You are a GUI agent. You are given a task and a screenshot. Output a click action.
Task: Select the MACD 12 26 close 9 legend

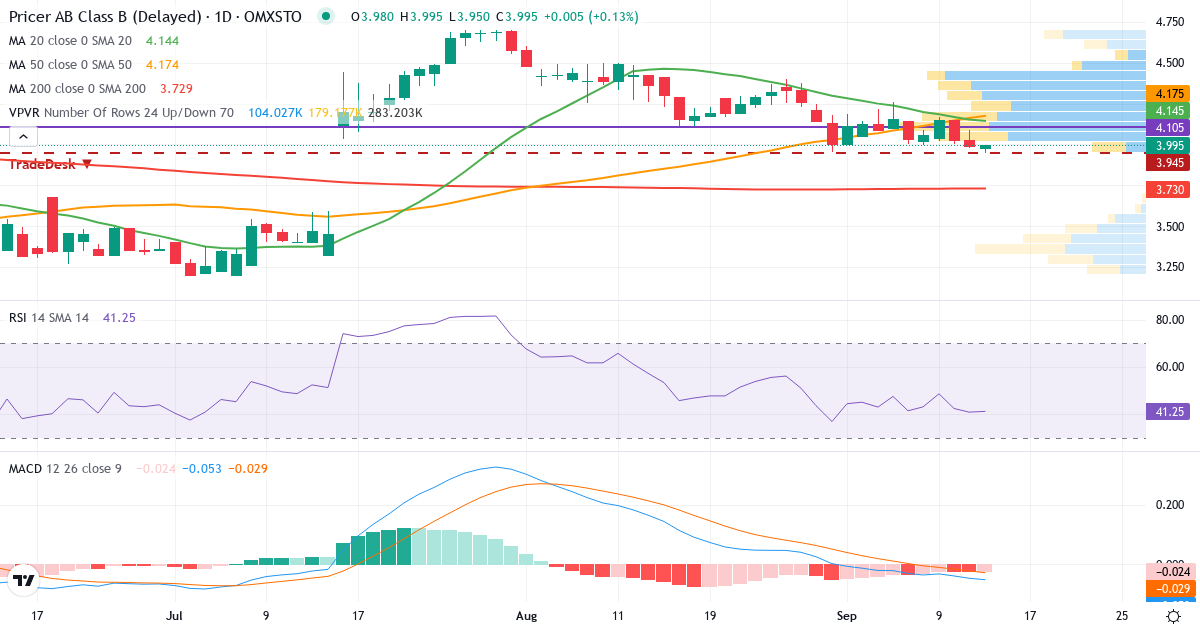click(x=65, y=468)
